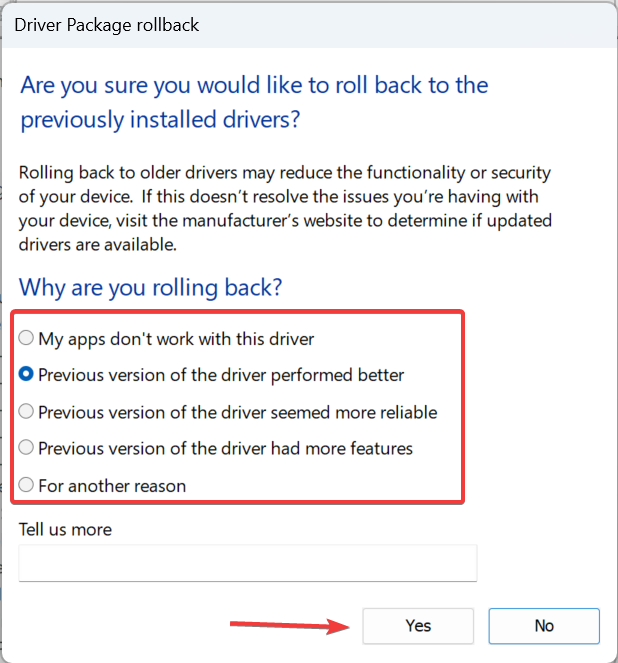Image resolution: width=618 pixels, height=663 pixels.
Task: Click the "Driver Package rollback" title bar
Action: tap(109, 24)
